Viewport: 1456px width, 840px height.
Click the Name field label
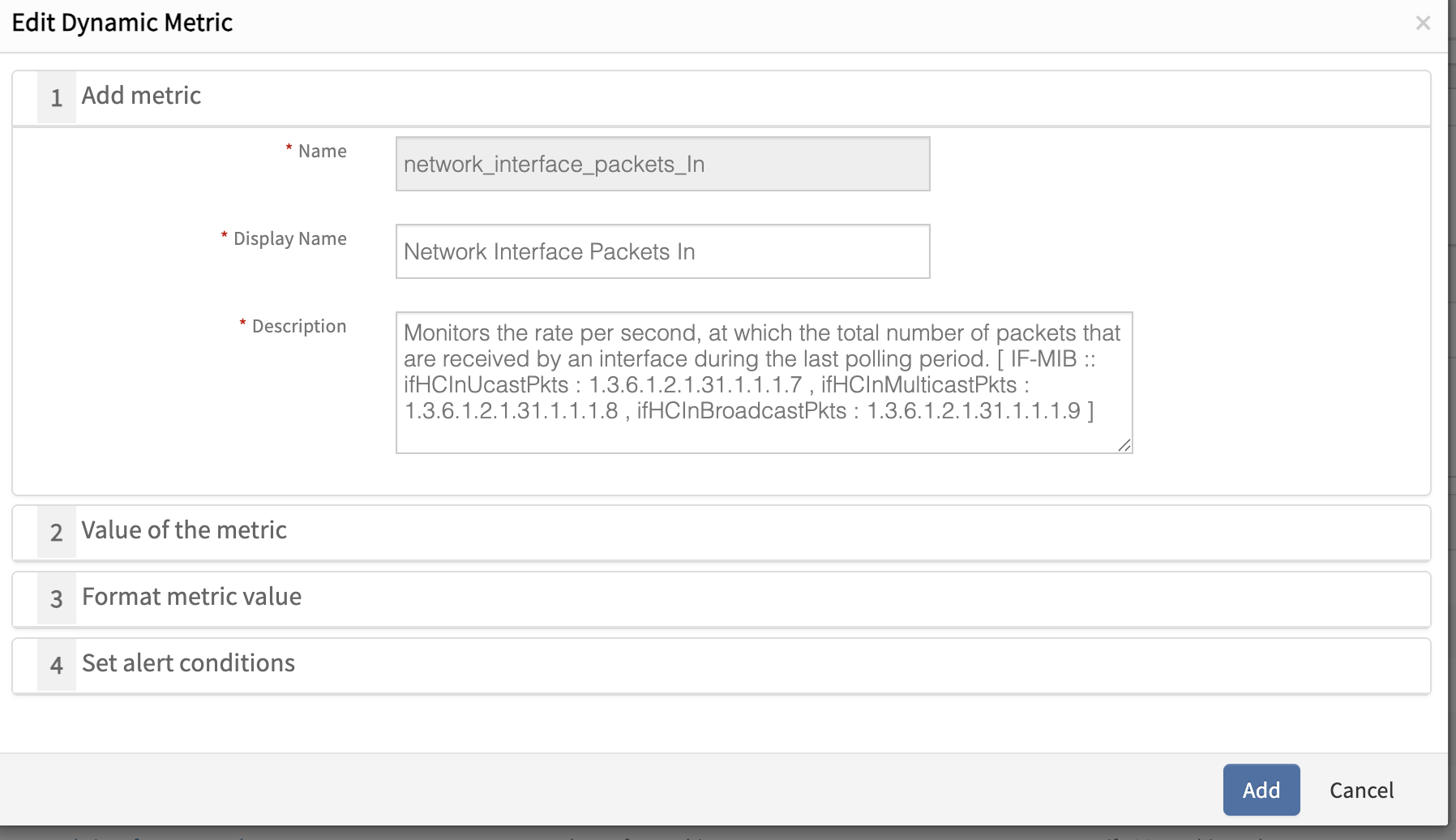(x=322, y=152)
